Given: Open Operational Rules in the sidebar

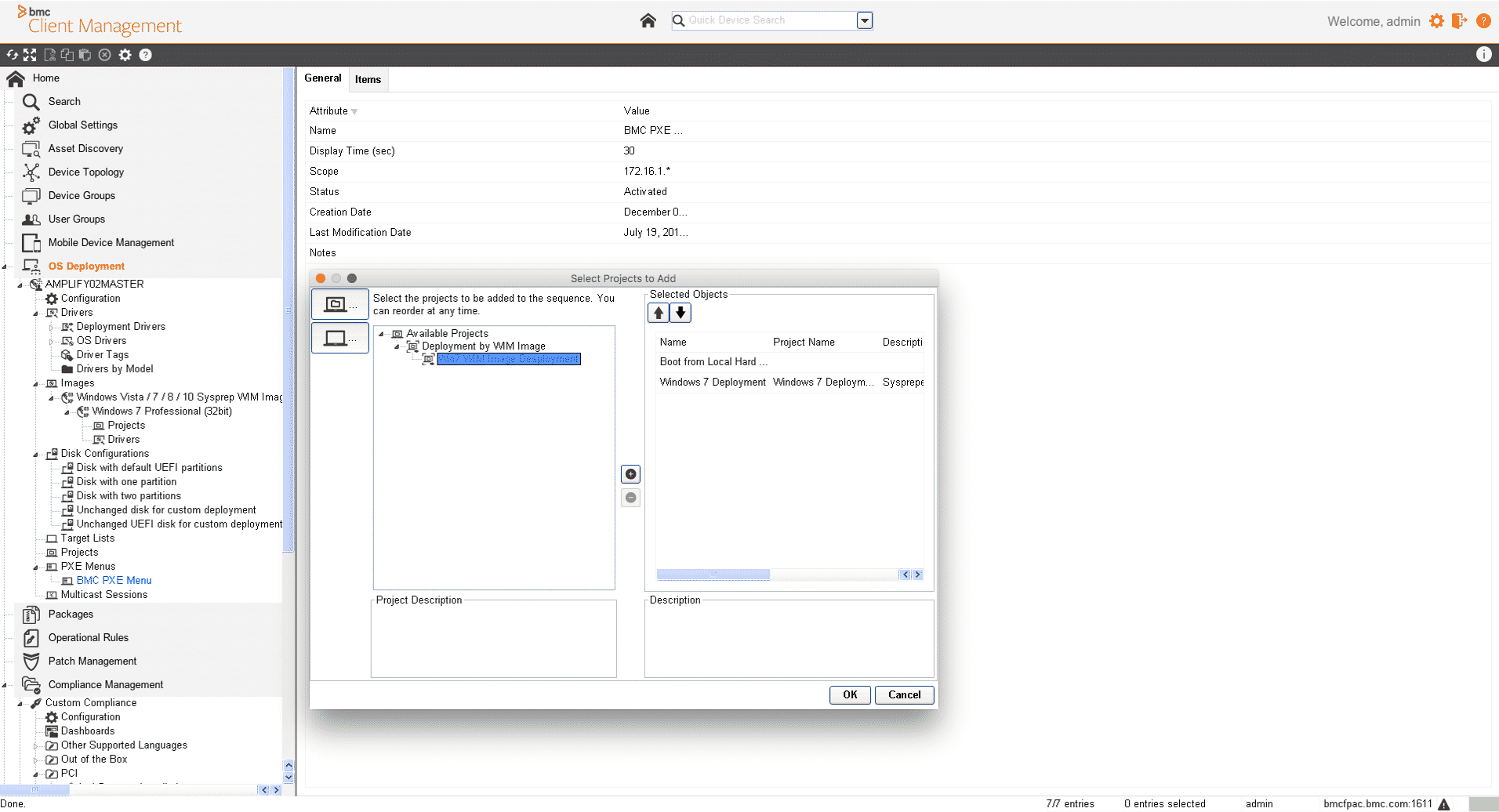Looking at the screenshot, I should (x=89, y=637).
